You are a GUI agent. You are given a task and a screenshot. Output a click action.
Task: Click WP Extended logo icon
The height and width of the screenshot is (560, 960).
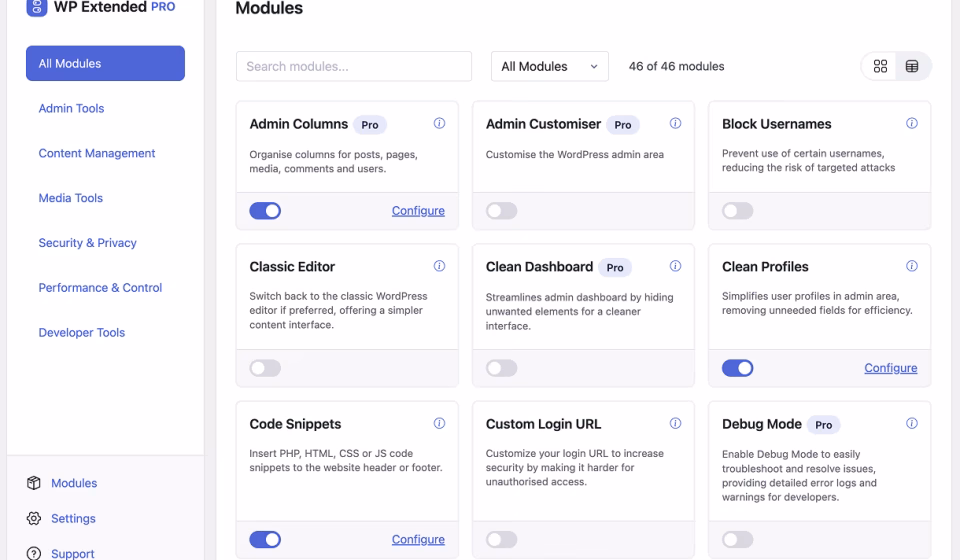(37, 7)
